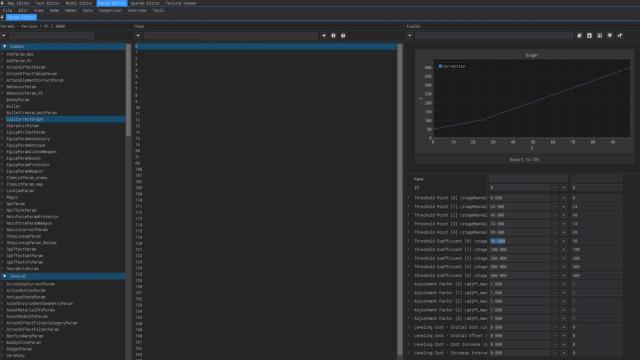Click the fourth icon in the Fields toolbar
Screen dimensions: 640x360
tap(610, 36)
